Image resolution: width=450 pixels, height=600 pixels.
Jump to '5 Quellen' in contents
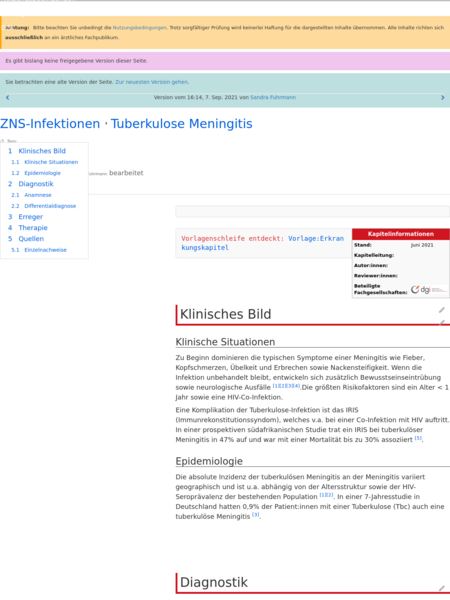(x=26, y=239)
